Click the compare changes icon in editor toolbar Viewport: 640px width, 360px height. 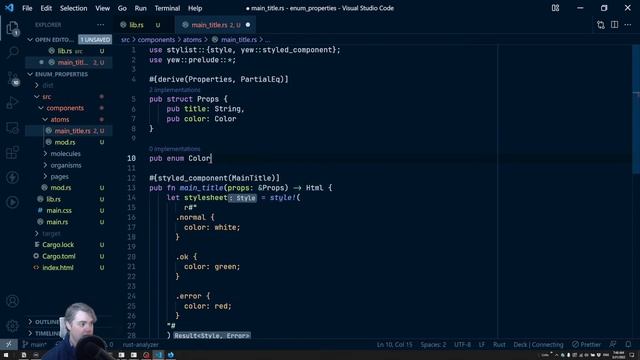(600, 25)
